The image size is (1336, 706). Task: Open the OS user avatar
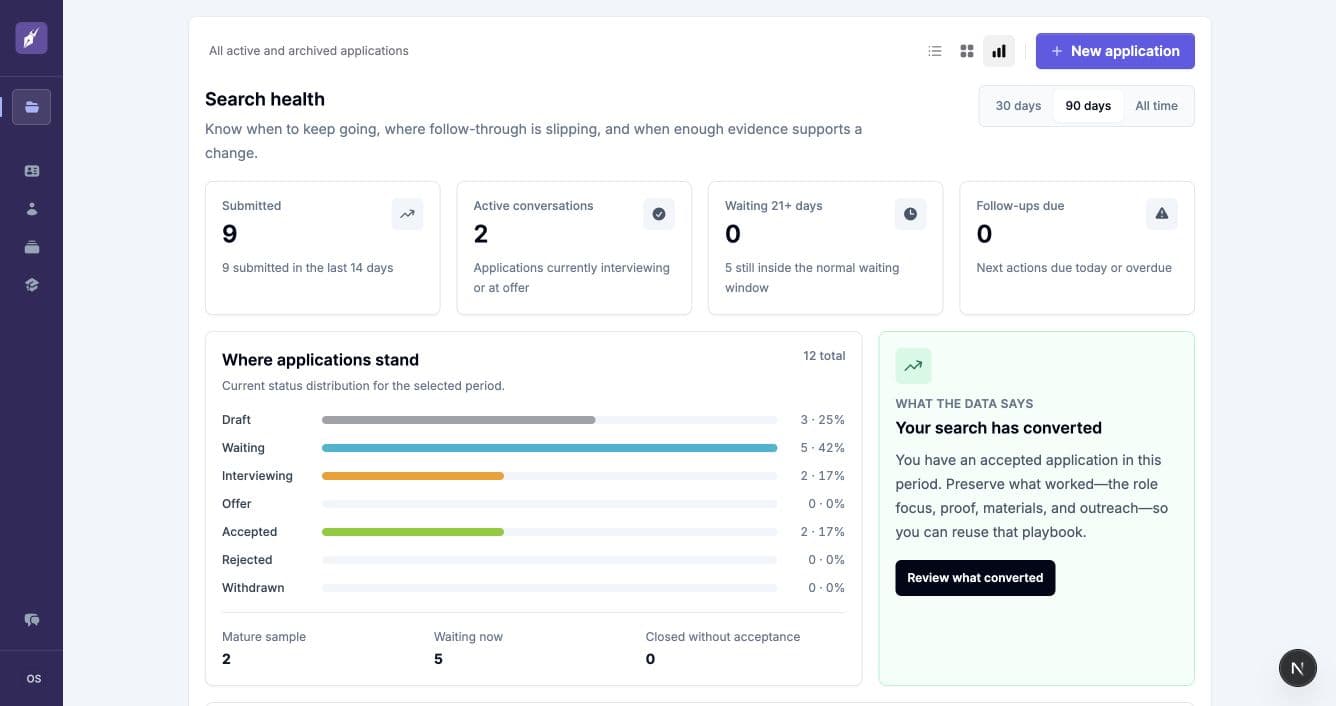pos(33,679)
